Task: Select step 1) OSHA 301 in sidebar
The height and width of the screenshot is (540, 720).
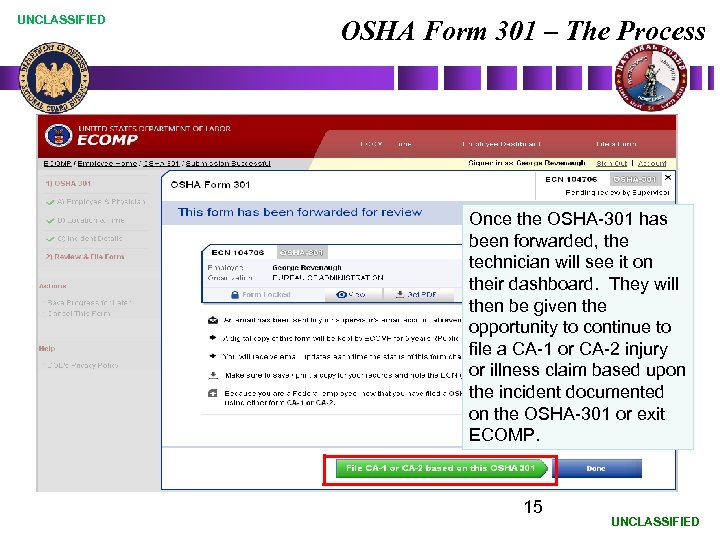Action: [x=68, y=183]
